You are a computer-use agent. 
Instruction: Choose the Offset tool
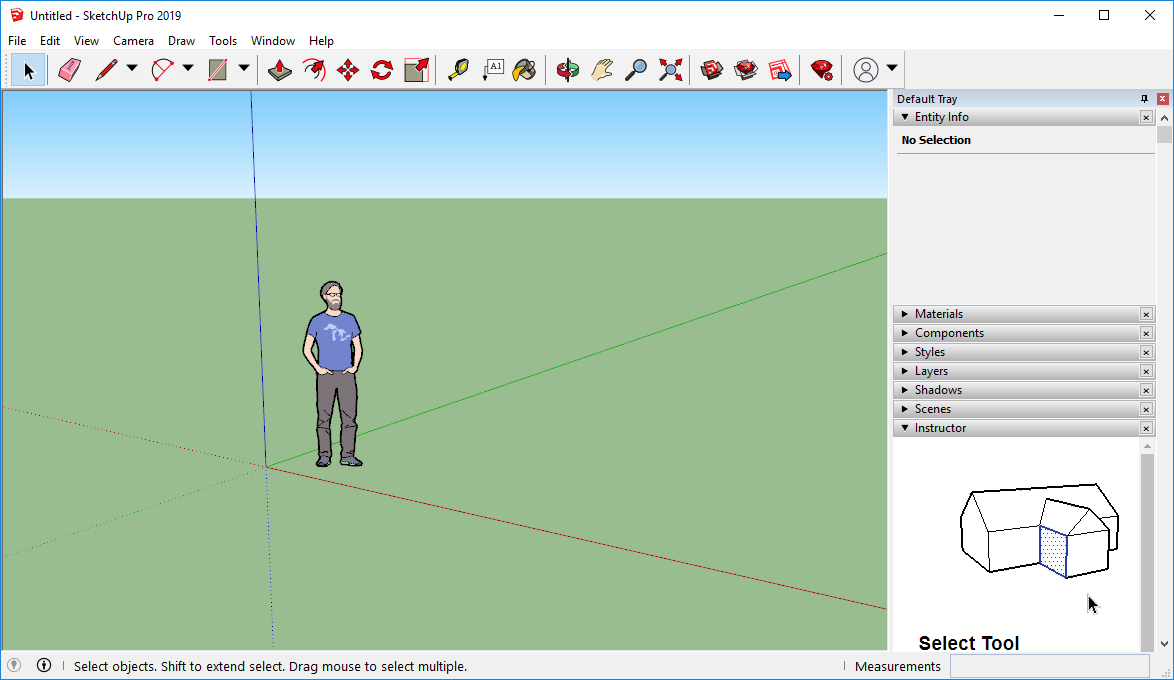(x=314, y=70)
